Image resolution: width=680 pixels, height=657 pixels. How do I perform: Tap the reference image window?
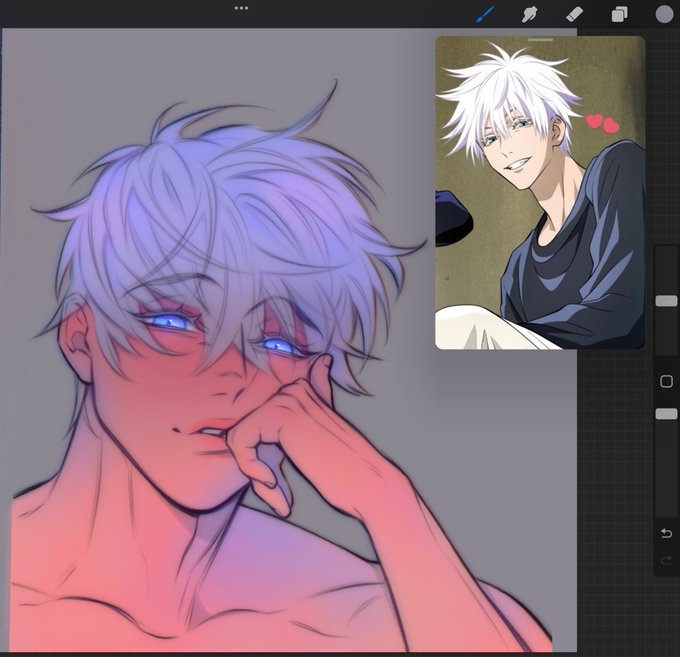pyautogui.click(x=540, y=193)
